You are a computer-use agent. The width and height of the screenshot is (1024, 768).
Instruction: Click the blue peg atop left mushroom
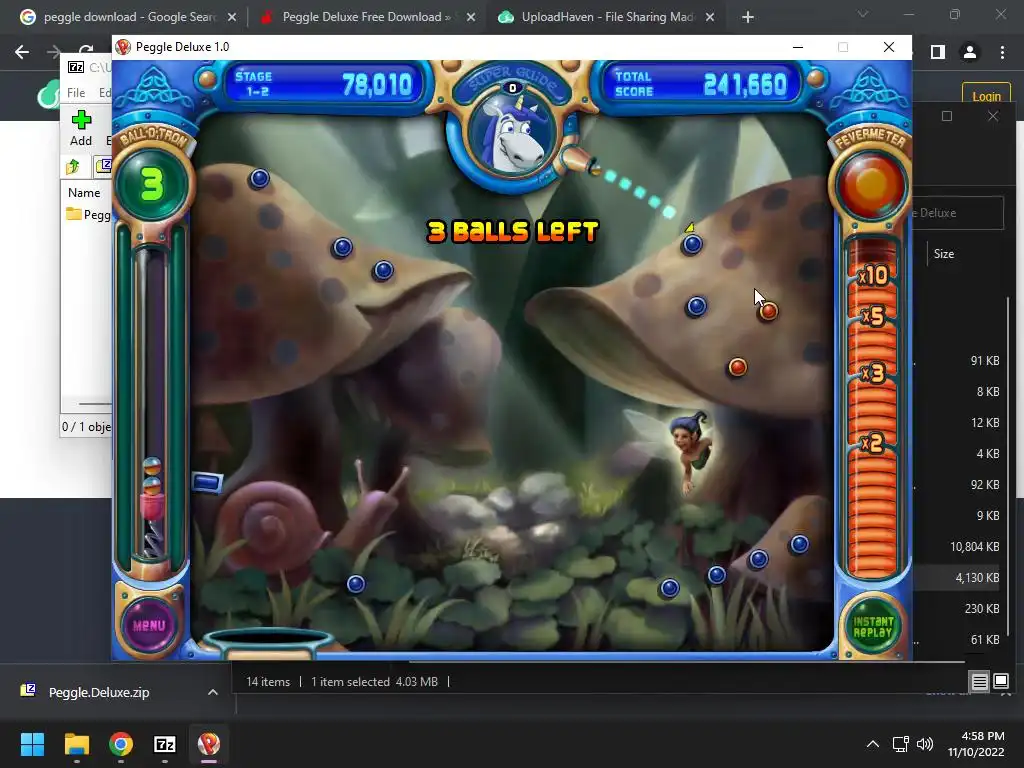tap(259, 178)
